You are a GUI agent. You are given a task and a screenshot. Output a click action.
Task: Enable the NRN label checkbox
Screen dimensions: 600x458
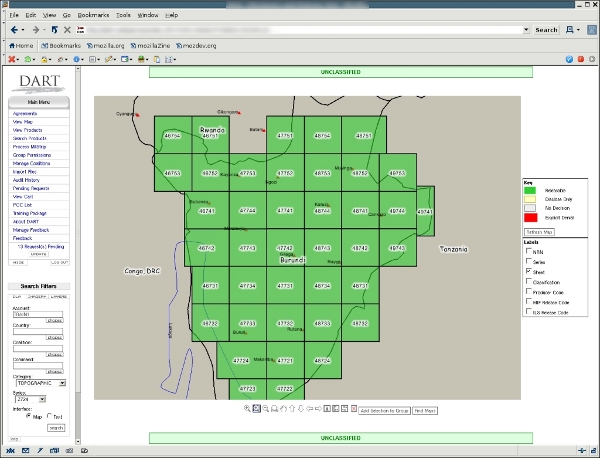[x=529, y=251]
